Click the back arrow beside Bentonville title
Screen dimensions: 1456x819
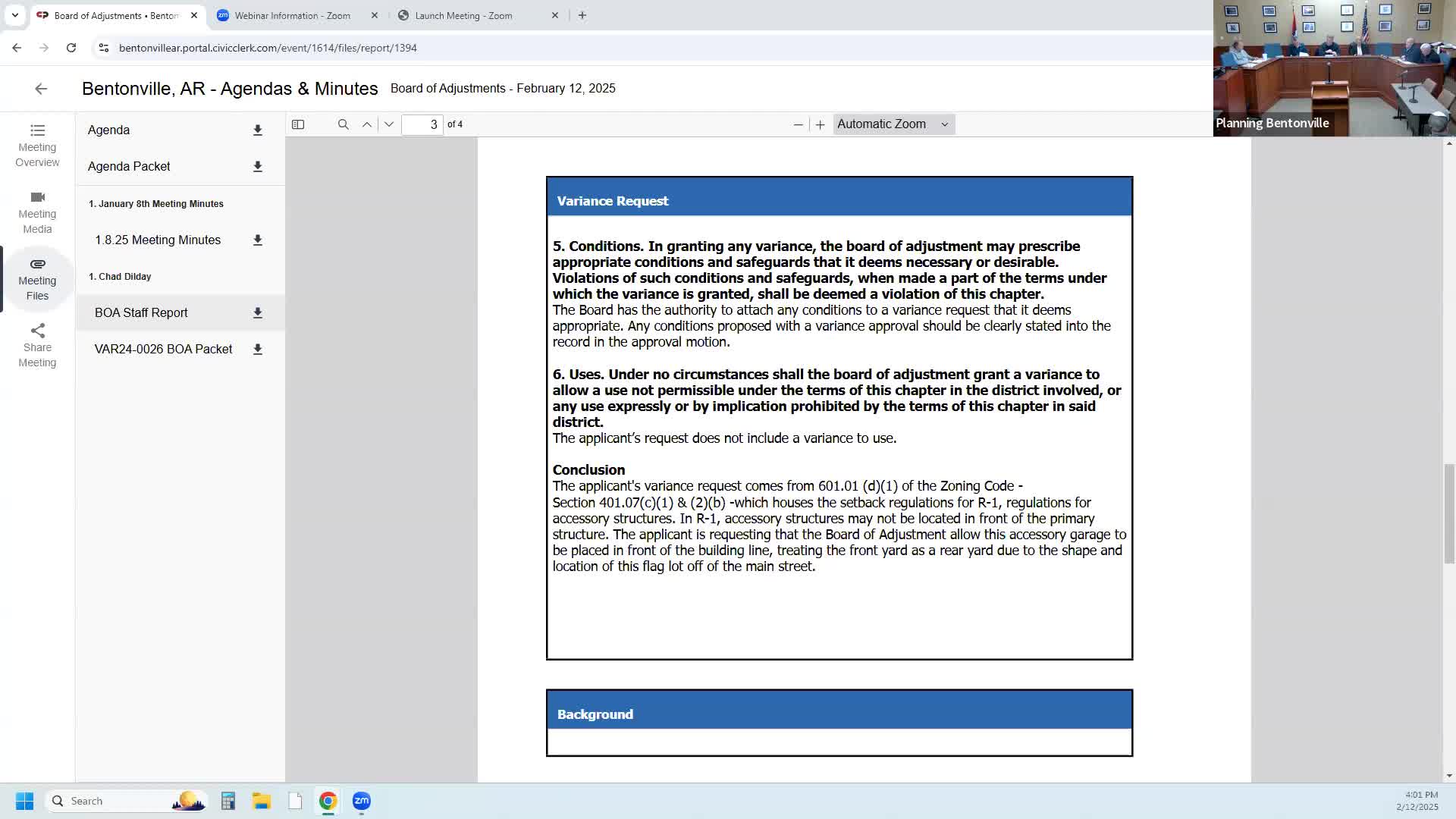pyautogui.click(x=41, y=89)
